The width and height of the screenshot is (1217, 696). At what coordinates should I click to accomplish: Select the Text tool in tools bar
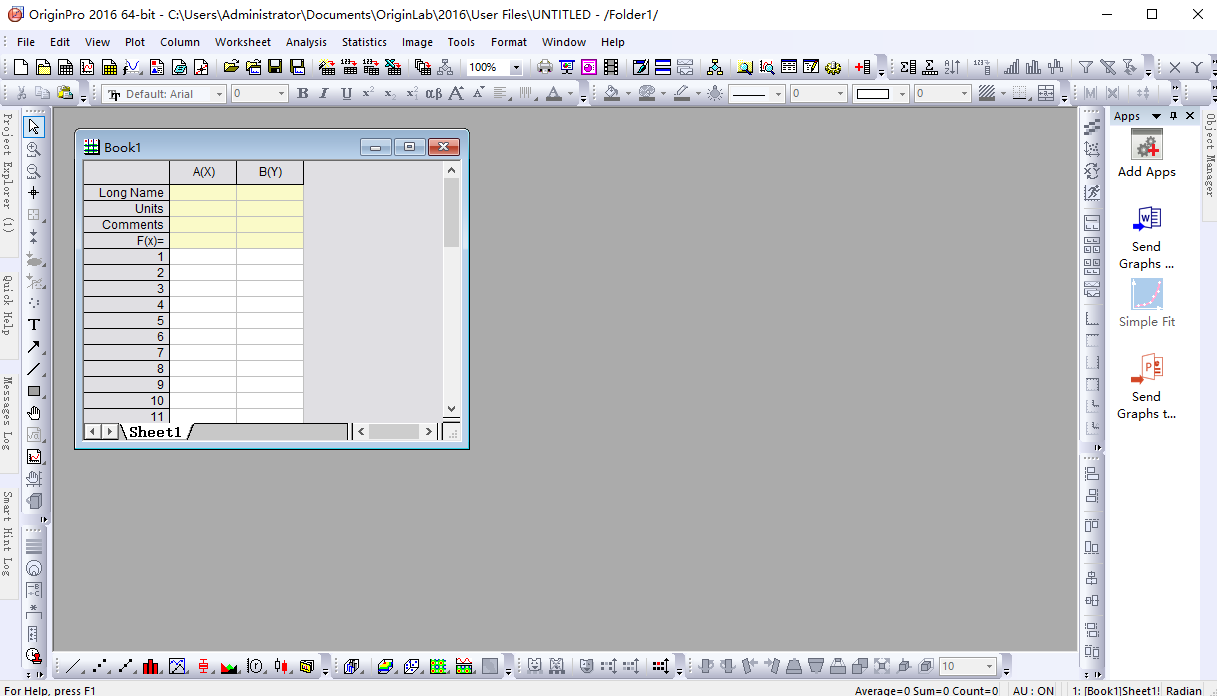coord(34,324)
